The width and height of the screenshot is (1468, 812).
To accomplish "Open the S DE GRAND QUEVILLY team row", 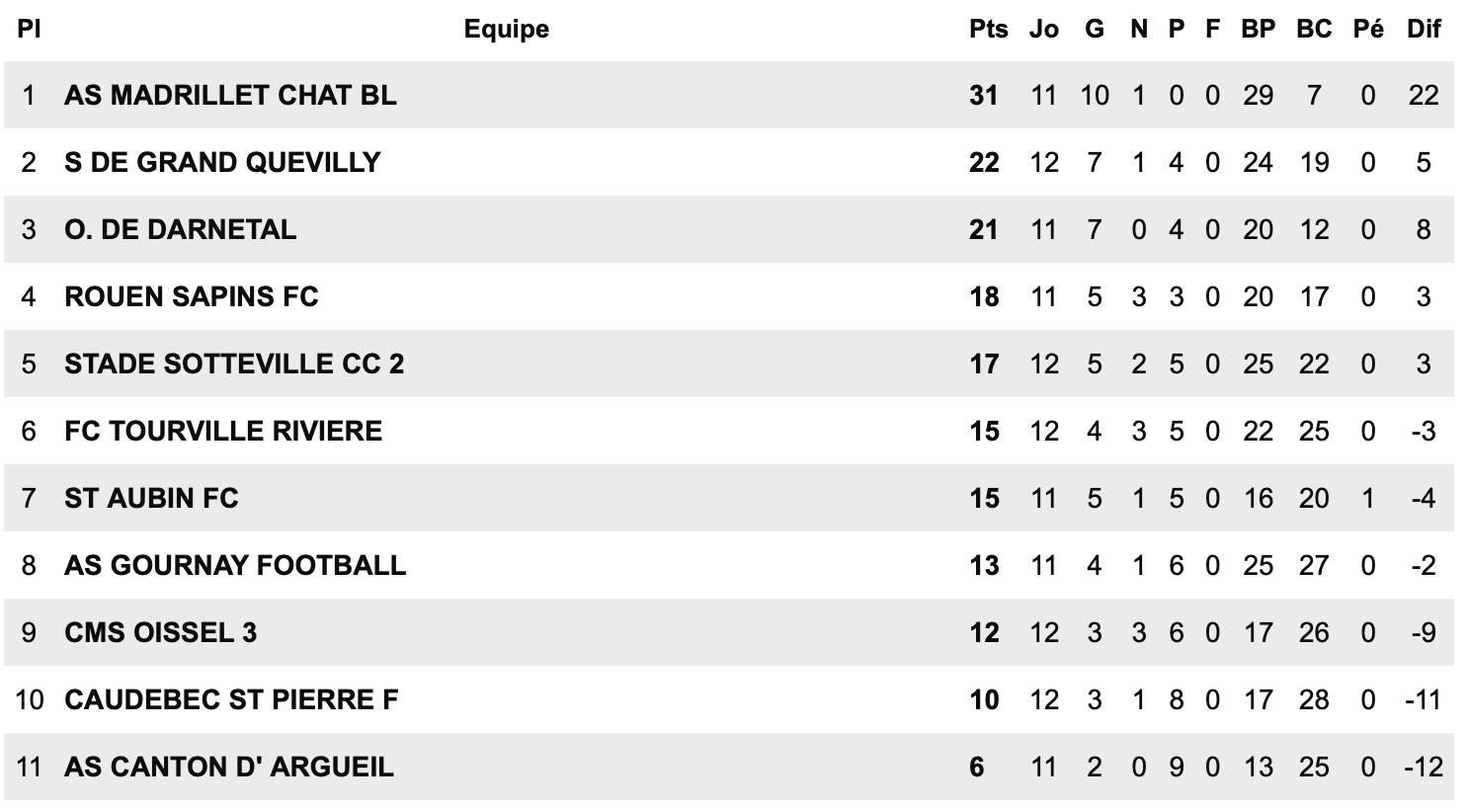I will coord(222,162).
